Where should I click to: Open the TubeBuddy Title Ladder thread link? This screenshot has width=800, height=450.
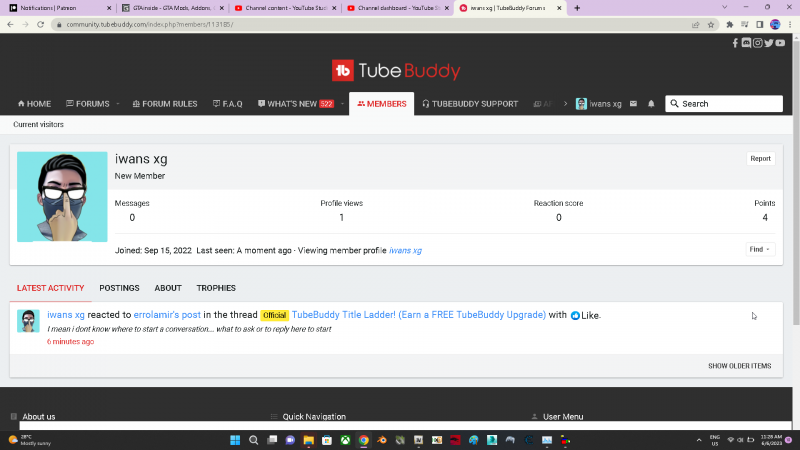[x=418, y=315]
